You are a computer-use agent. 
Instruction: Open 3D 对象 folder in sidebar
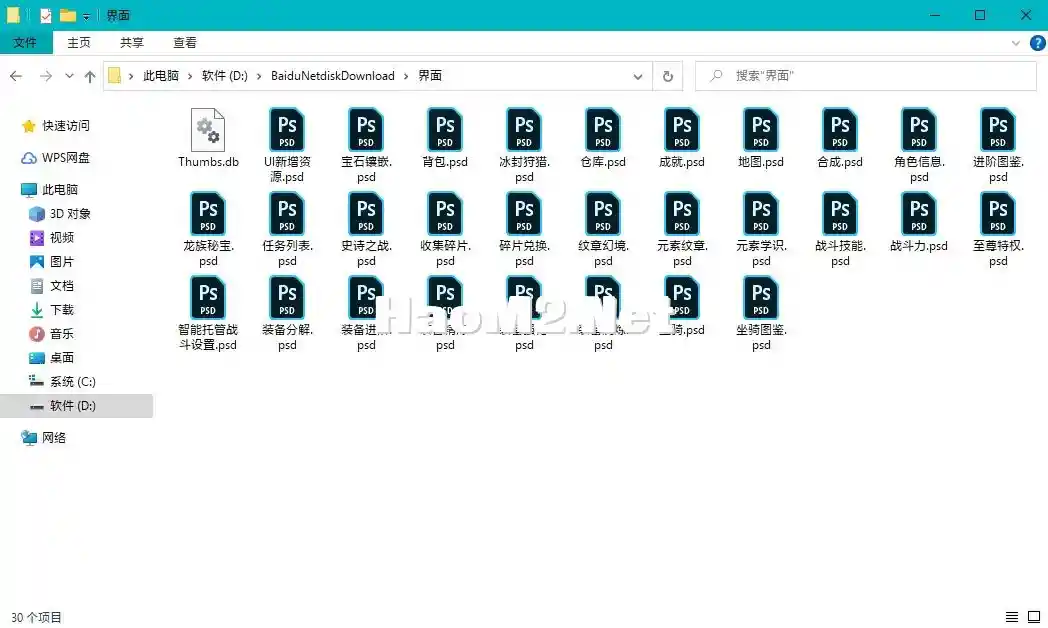[x=70, y=214]
